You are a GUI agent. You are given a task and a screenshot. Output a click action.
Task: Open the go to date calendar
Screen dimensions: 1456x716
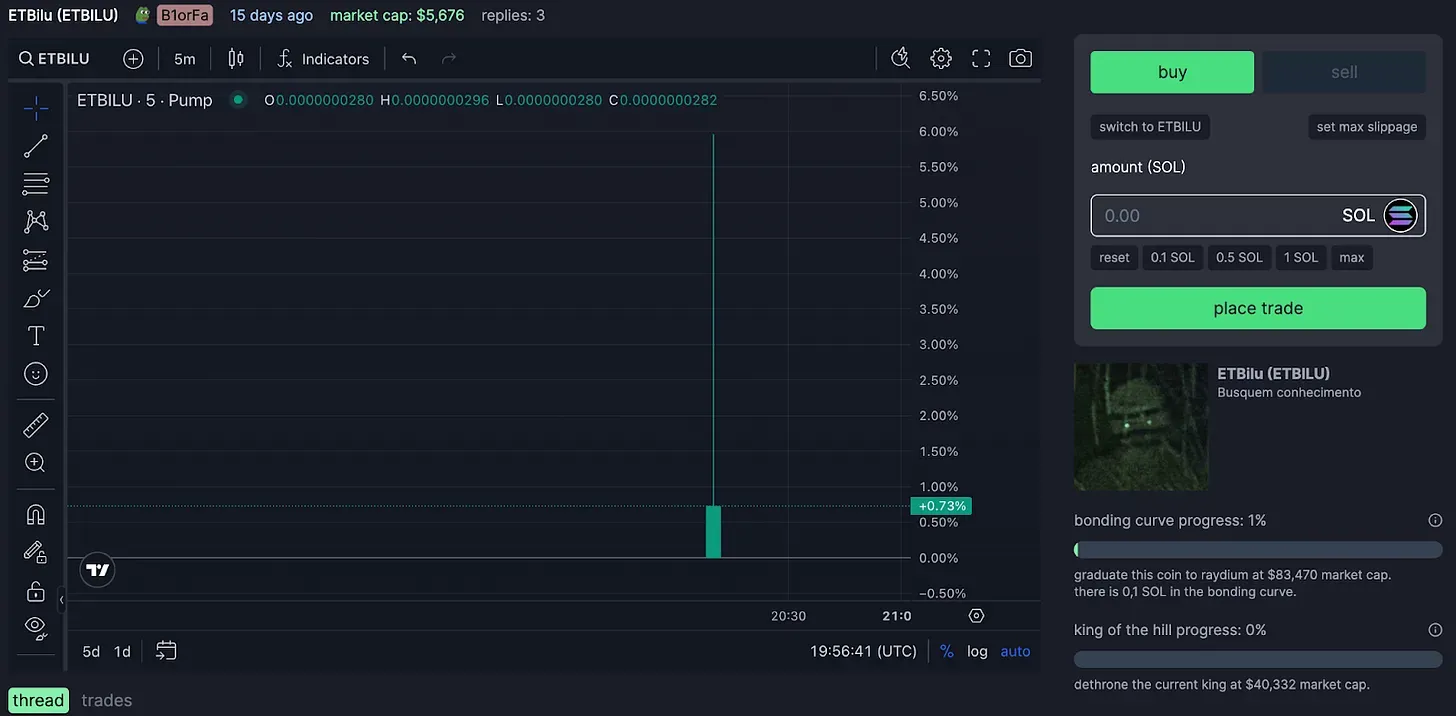pyautogui.click(x=166, y=651)
